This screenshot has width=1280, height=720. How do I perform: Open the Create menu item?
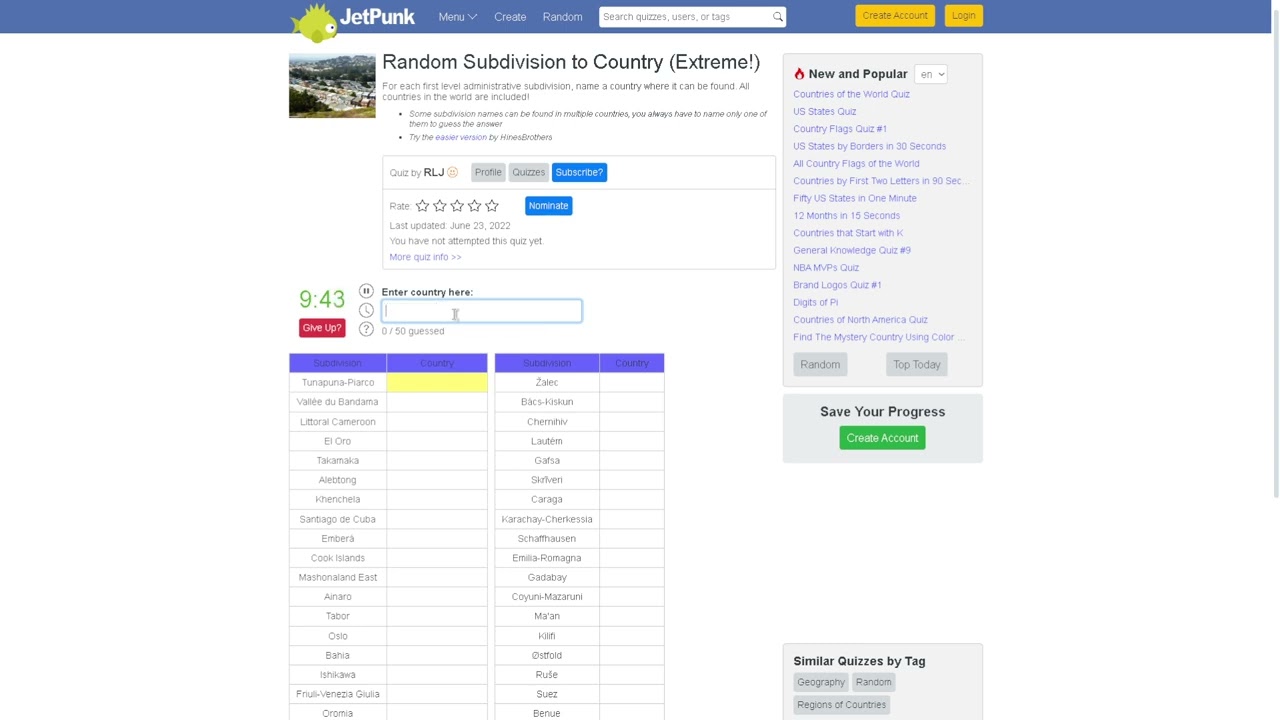510,17
